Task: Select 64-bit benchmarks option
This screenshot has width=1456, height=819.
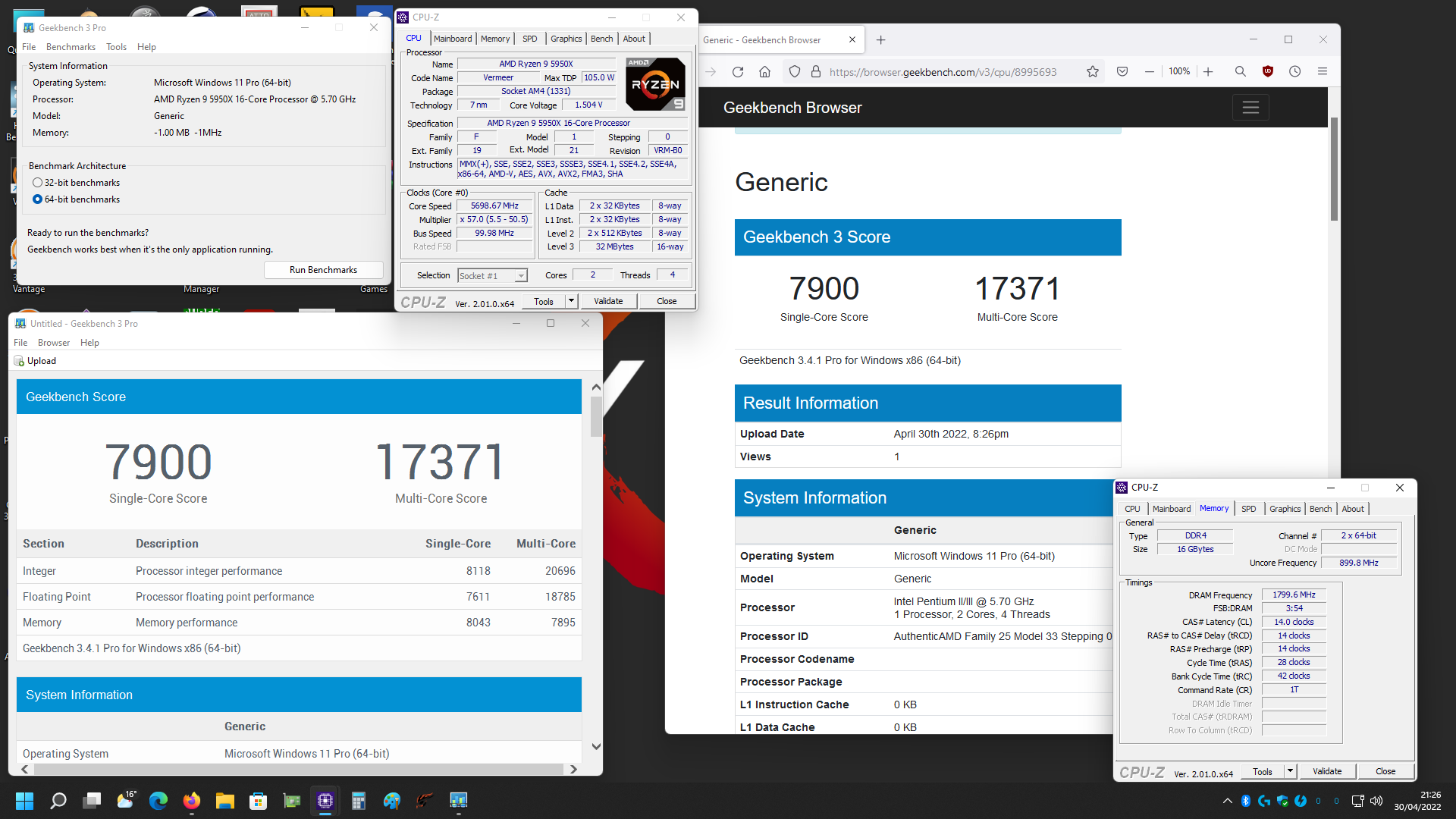Action: (x=77, y=199)
